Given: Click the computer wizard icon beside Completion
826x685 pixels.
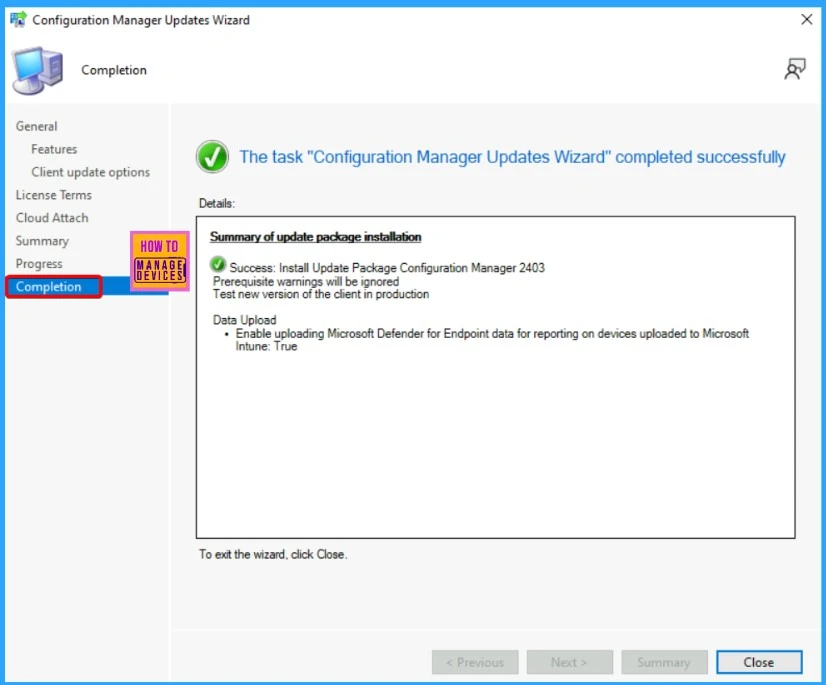Looking at the screenshot, I should click(38, 70).
